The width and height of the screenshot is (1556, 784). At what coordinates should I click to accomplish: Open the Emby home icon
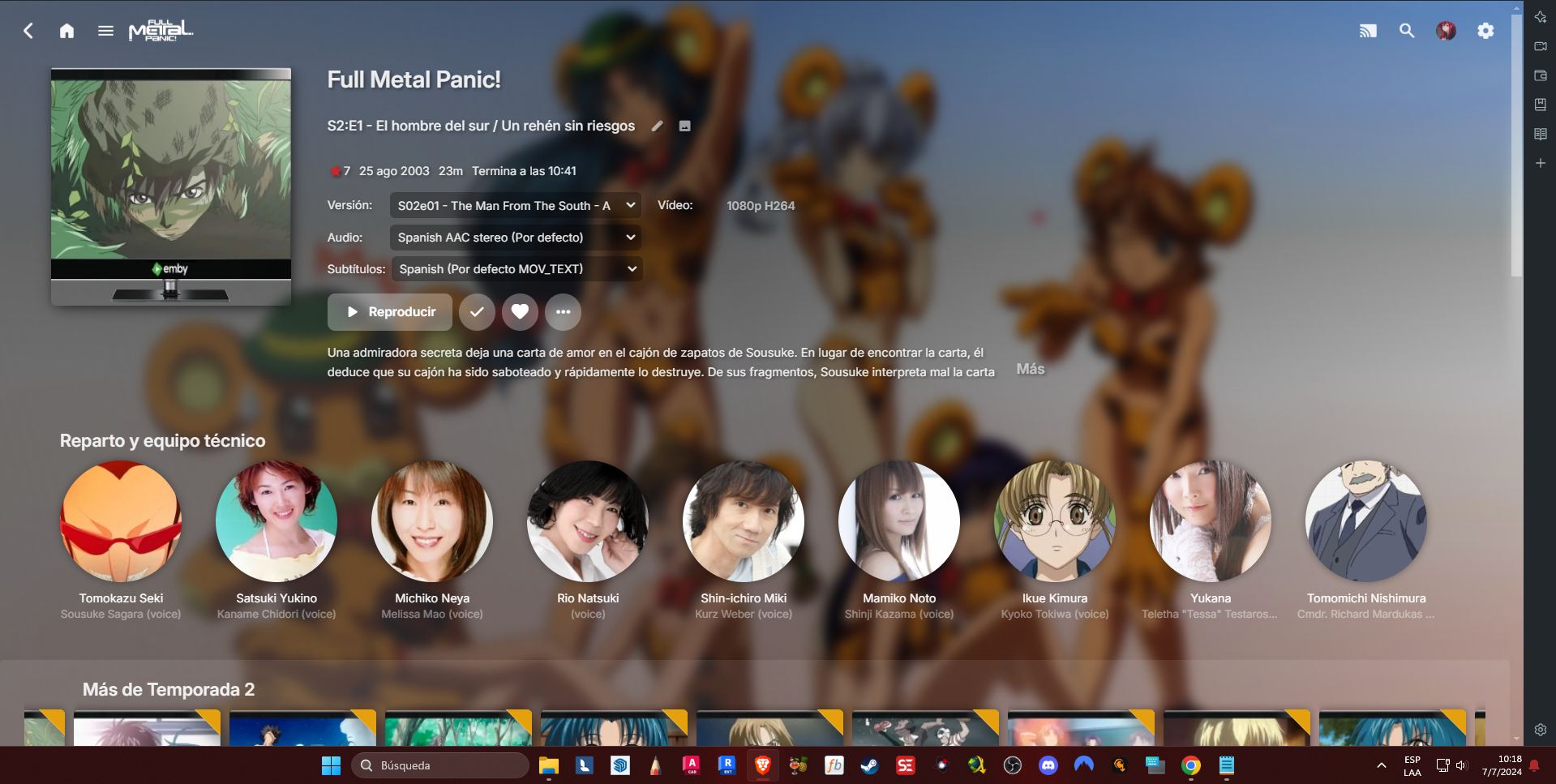66,31
